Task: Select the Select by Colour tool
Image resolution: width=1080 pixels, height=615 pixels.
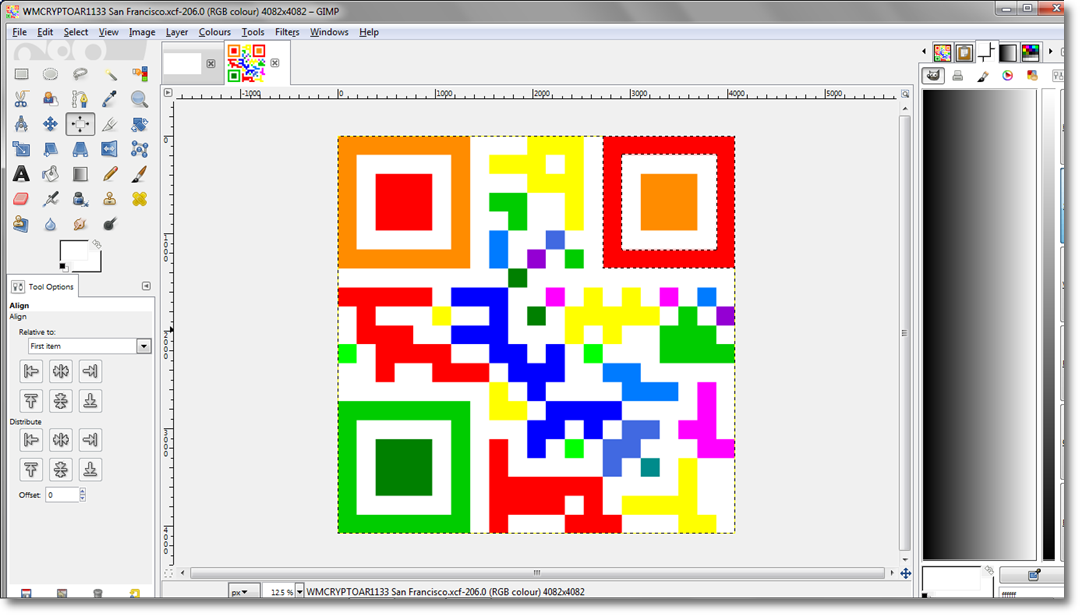Action: pyautogui.click(x=139, y=74)
